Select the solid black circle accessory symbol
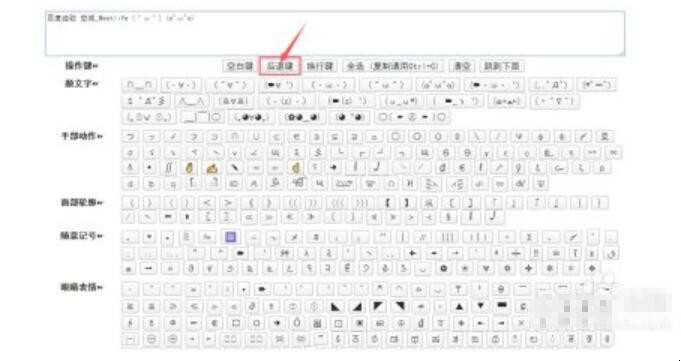This screenshot has width=681, height=361. click(x=443, y=268)
